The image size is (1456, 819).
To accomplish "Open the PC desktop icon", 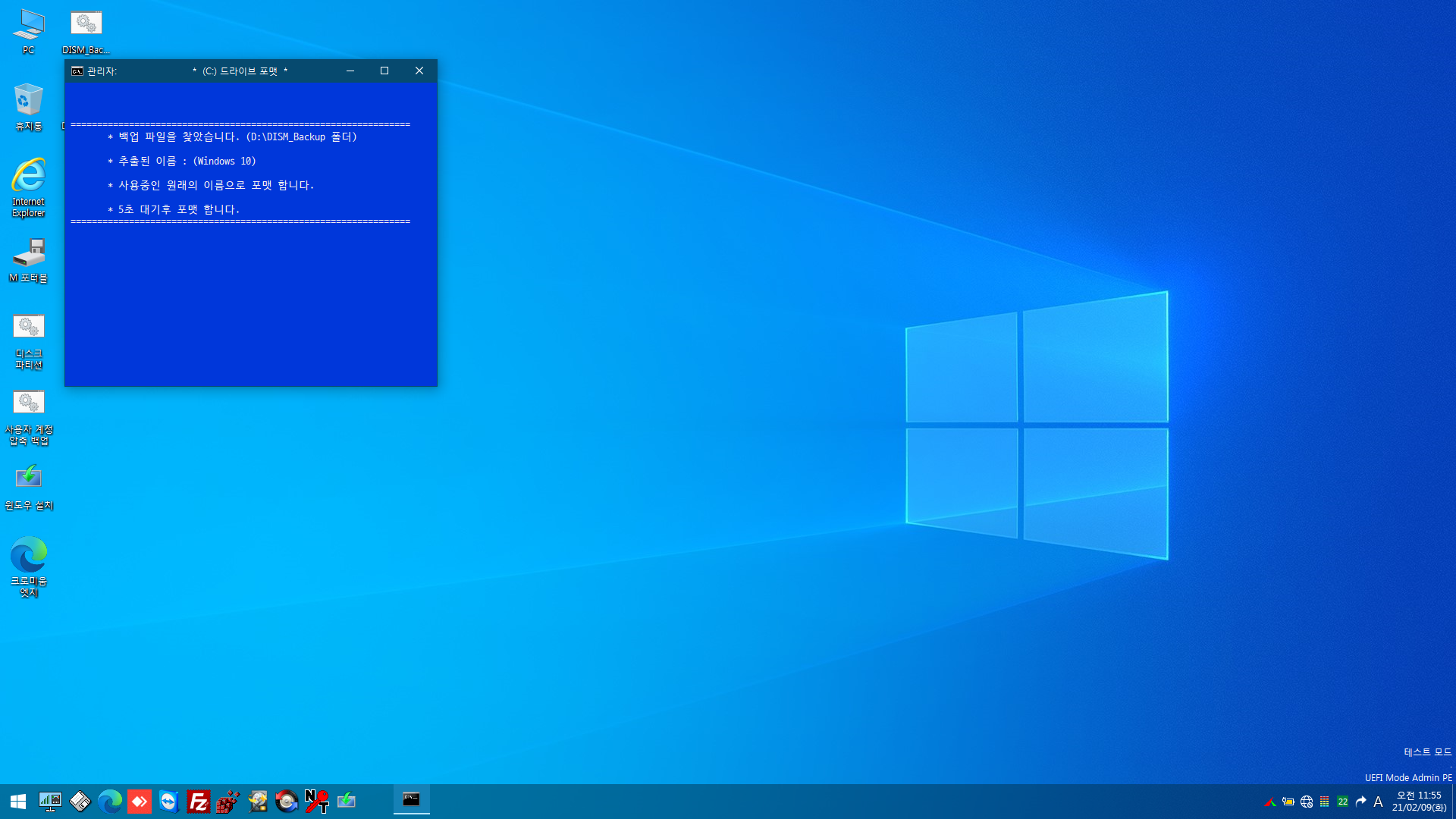I will coord(28,32).
